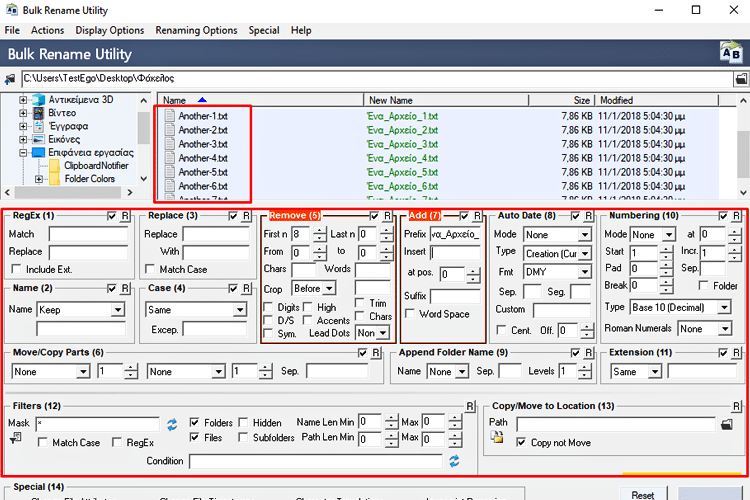Sort by Size column header
Viewport: 750px width, 500px height.
pos(561,100)
